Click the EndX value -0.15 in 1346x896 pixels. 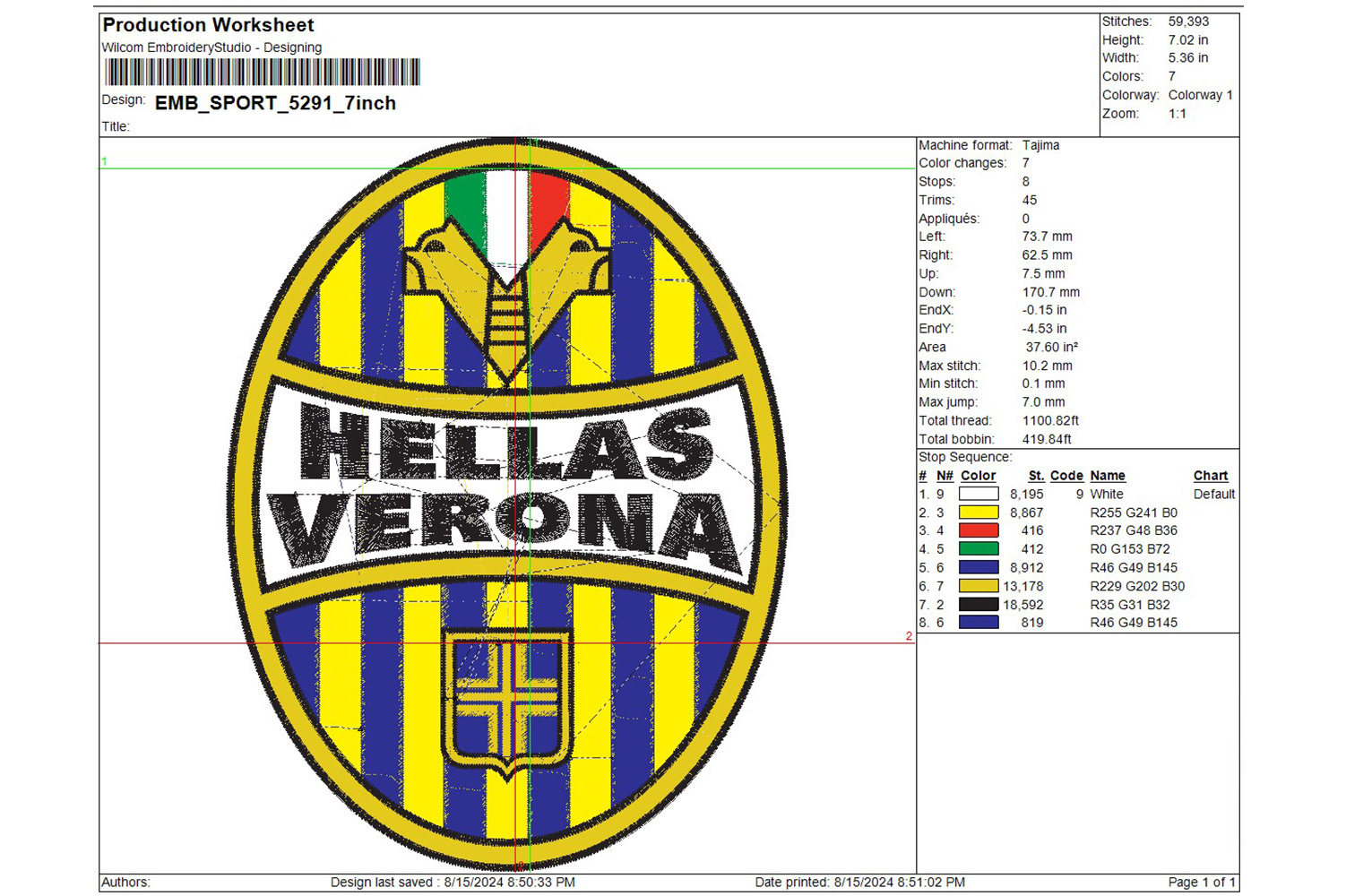tap(1044, 310)
